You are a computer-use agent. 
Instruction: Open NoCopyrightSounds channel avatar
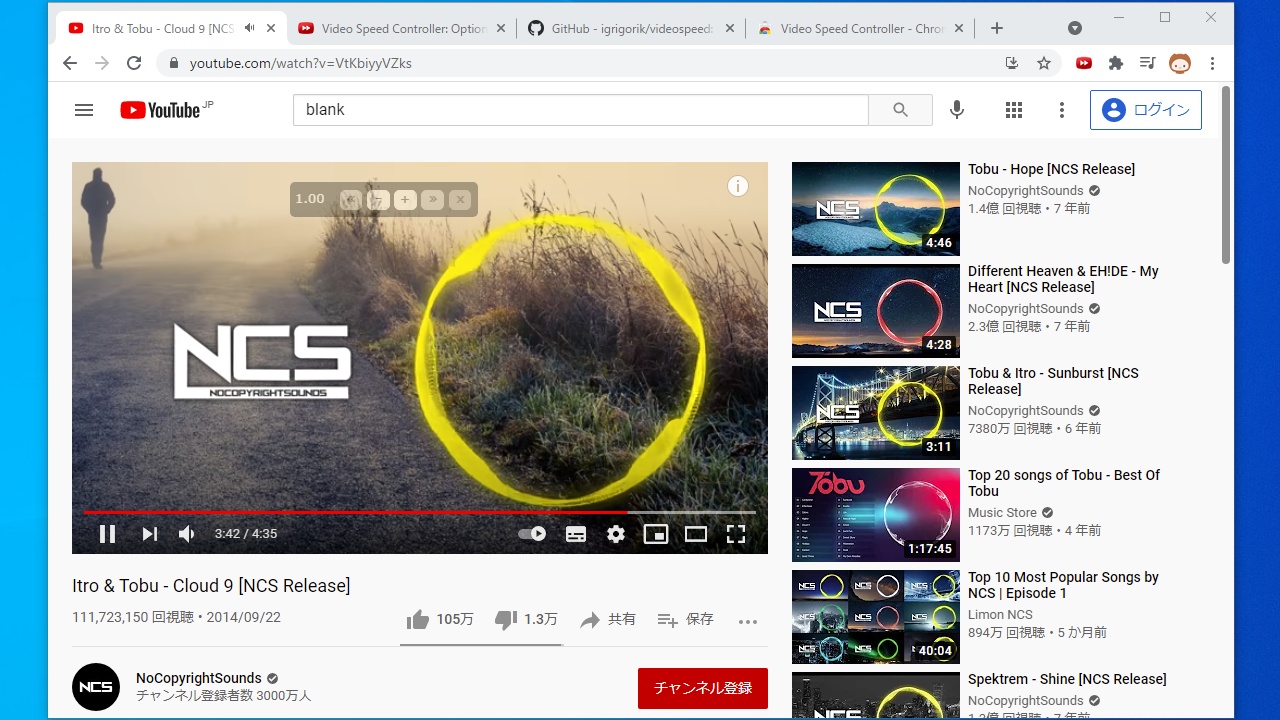[x=96, y=687]
